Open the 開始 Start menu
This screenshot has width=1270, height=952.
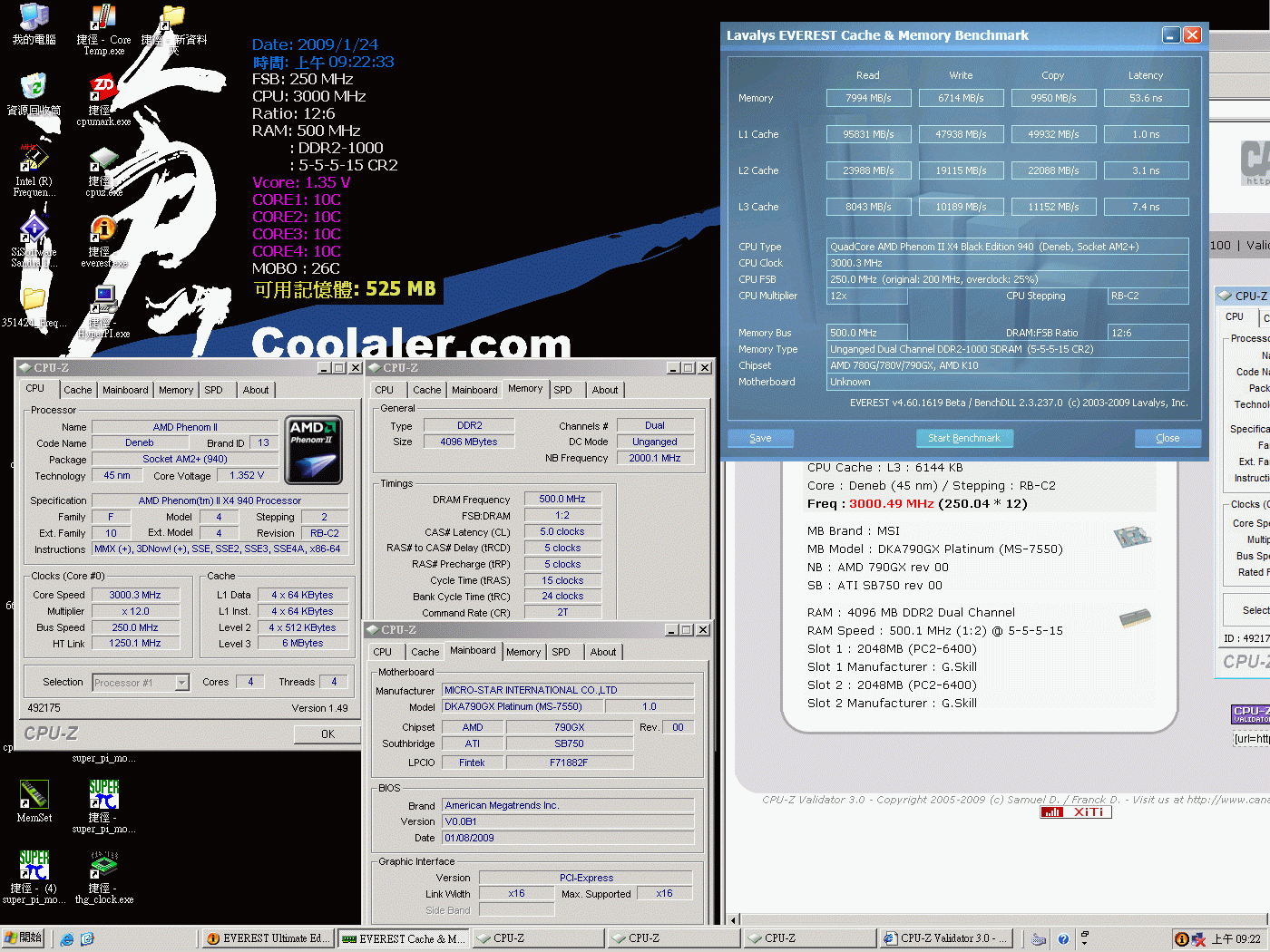(24, 938)
